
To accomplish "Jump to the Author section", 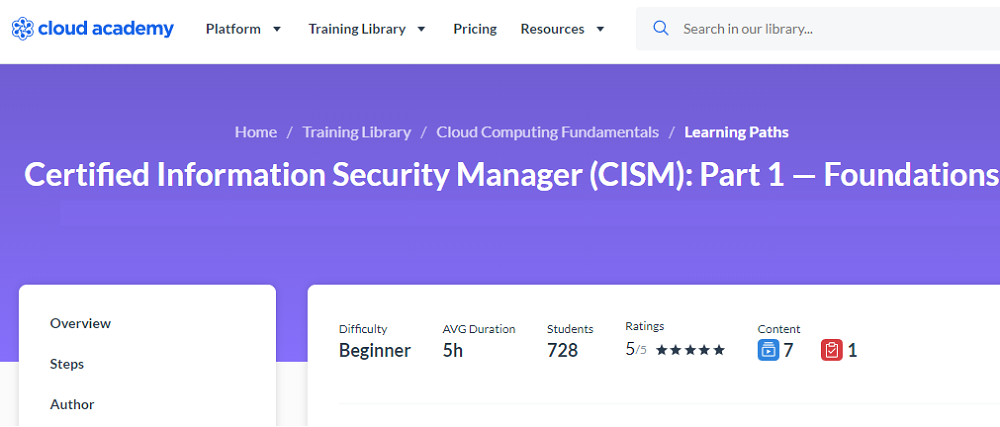I will pos(72,404).
